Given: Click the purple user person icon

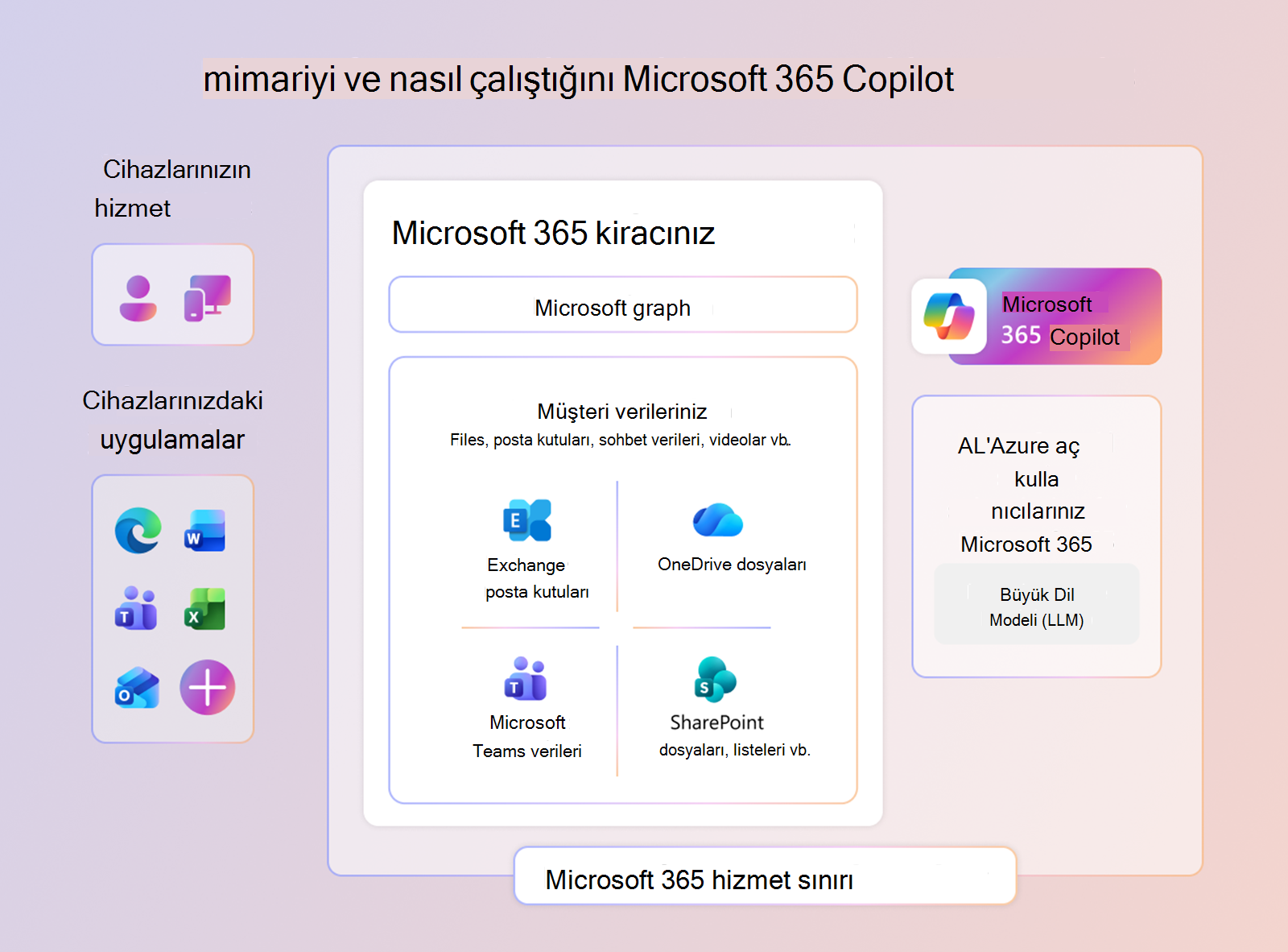Looking at the screenshot, I should tap(138, 298).
